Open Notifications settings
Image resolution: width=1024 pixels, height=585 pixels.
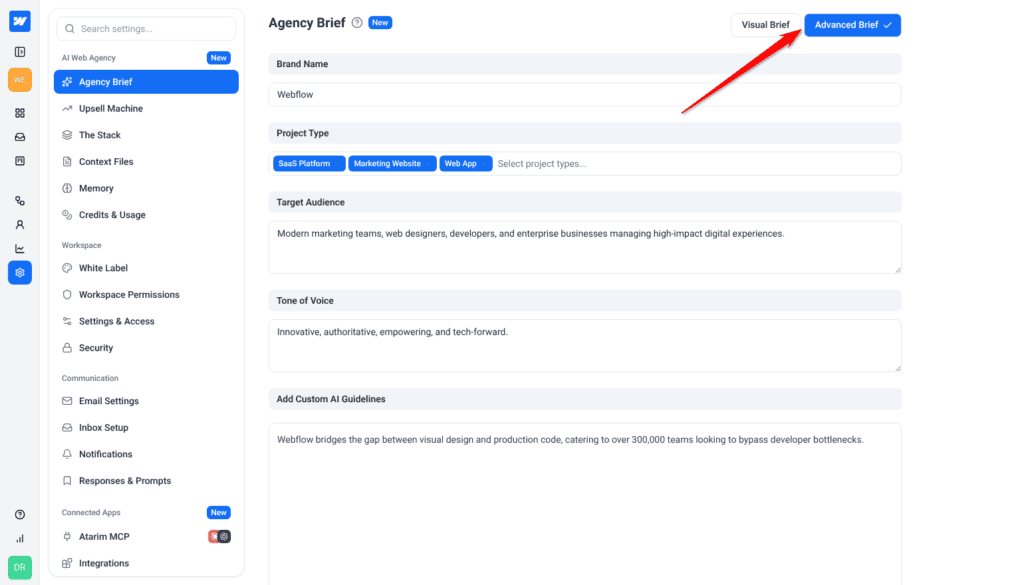click(x=146, y=454)
